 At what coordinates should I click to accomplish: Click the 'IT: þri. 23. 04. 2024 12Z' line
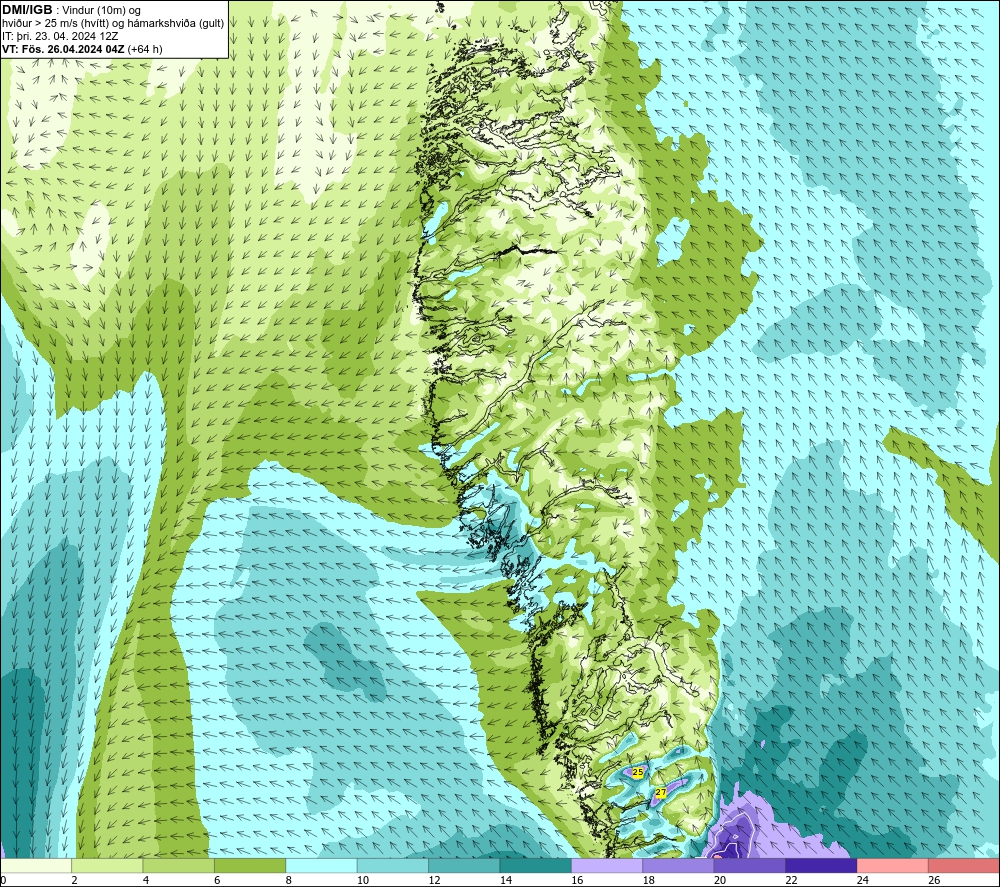60,36
